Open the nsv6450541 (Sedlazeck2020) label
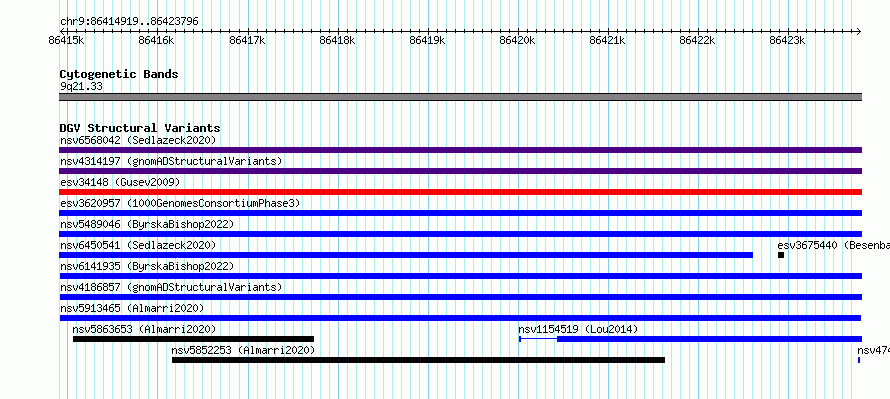 (x=138, y=245)
